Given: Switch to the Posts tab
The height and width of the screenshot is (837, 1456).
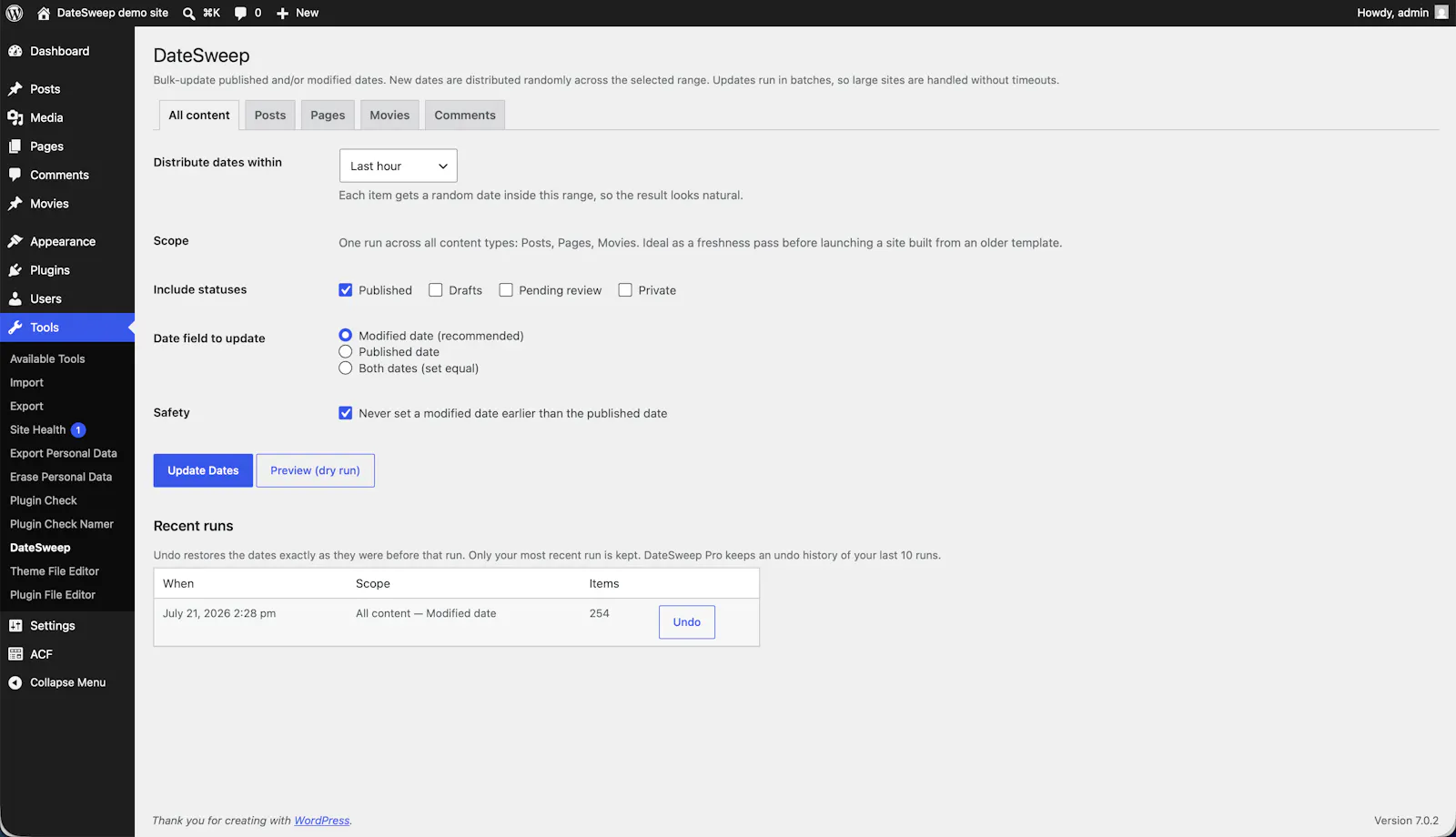Looking at the screenshot, I should (x=270, y=116).
